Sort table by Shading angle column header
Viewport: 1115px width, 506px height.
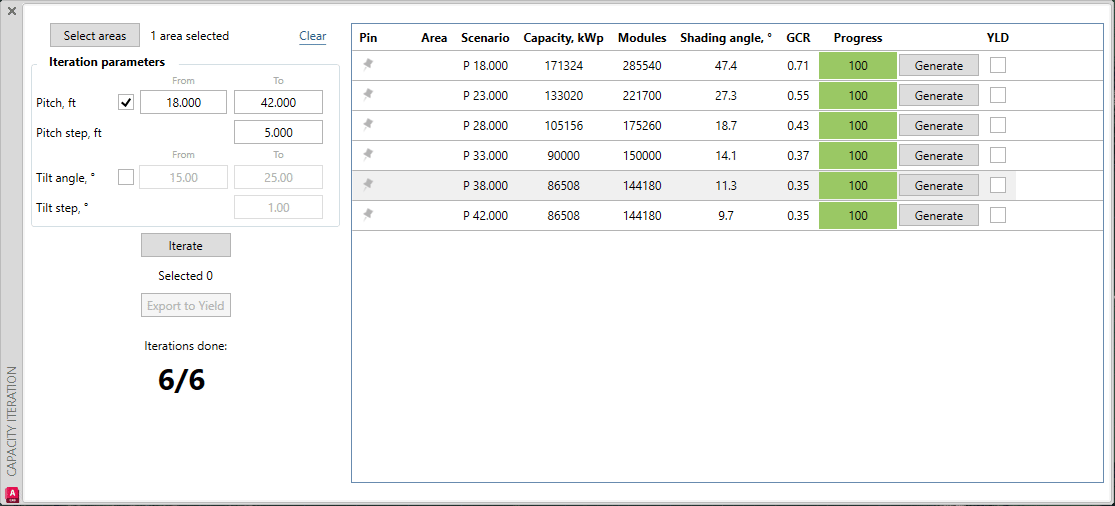(725, 38)
